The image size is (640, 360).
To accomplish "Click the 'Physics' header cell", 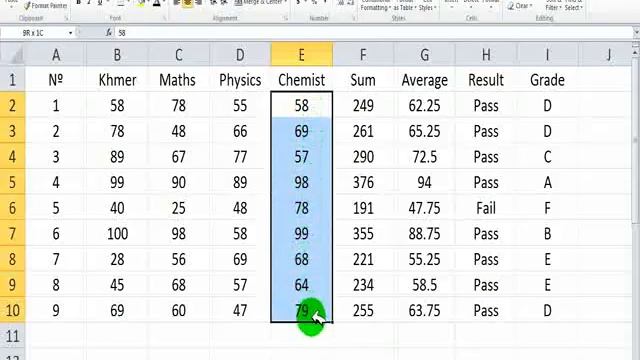I will (x=240, y=80).
